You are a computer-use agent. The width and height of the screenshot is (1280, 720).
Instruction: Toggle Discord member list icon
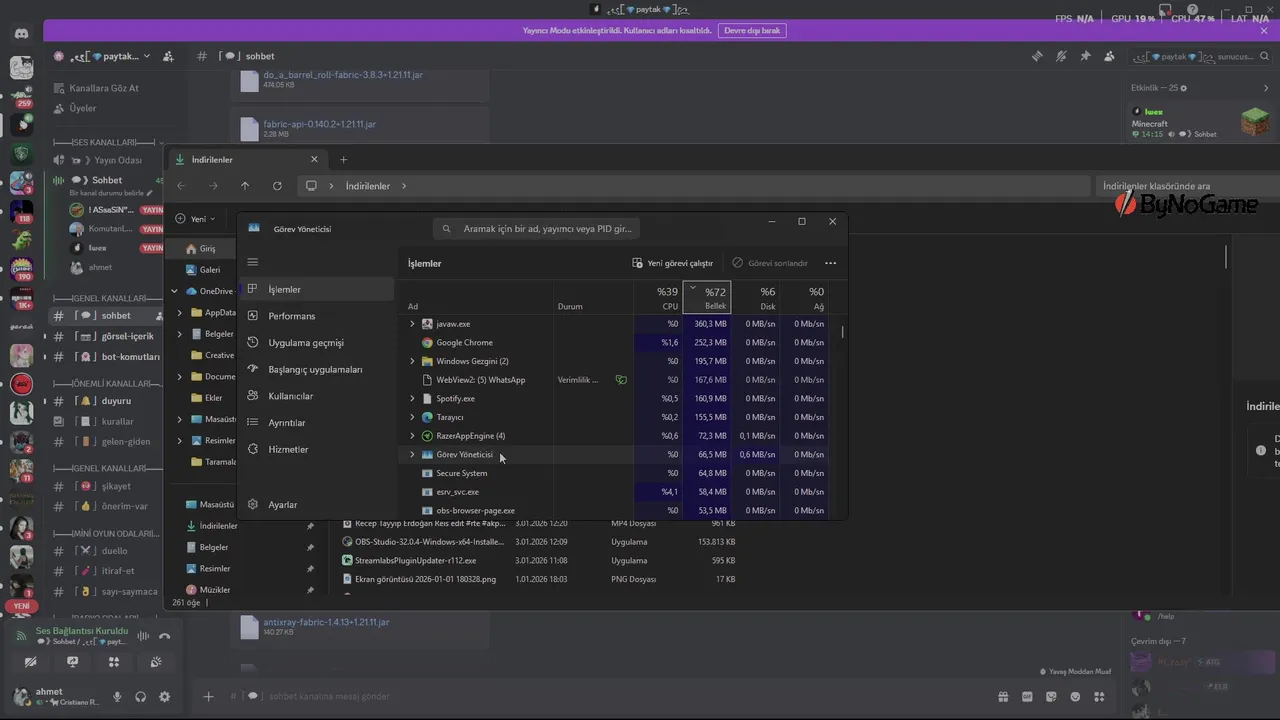click(1109, 56)
